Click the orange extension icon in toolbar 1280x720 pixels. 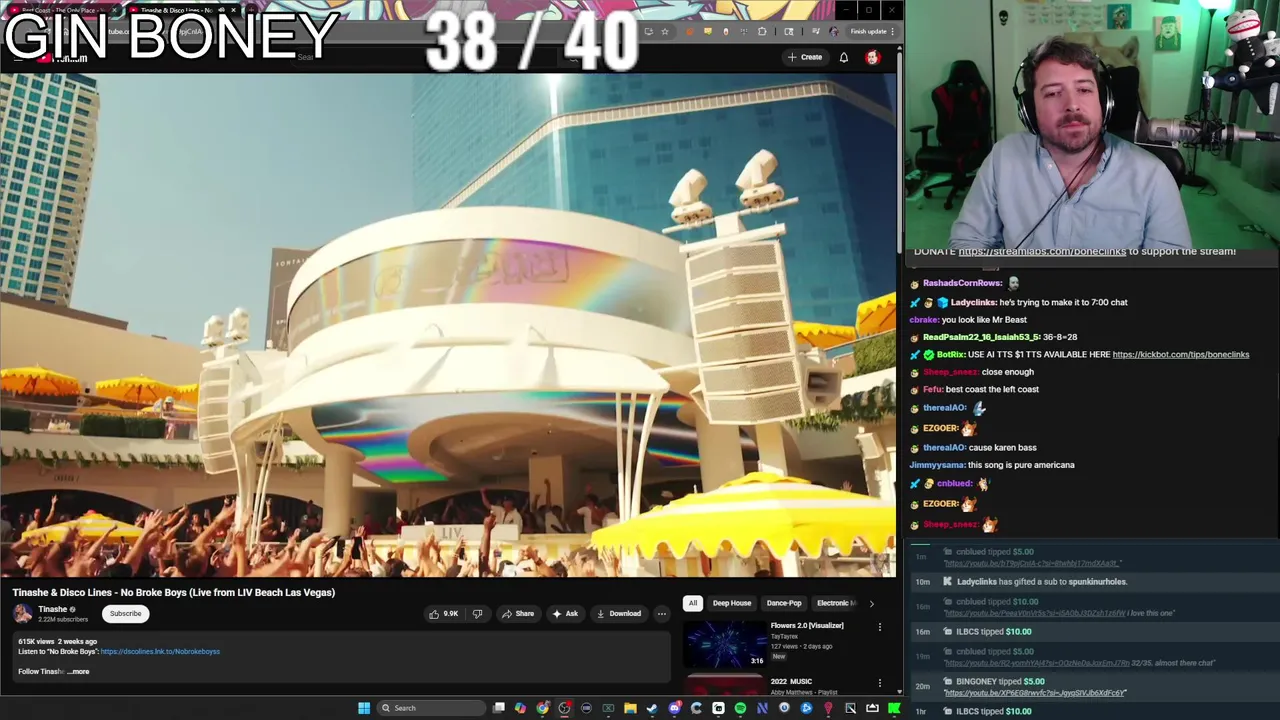(689, 31)
